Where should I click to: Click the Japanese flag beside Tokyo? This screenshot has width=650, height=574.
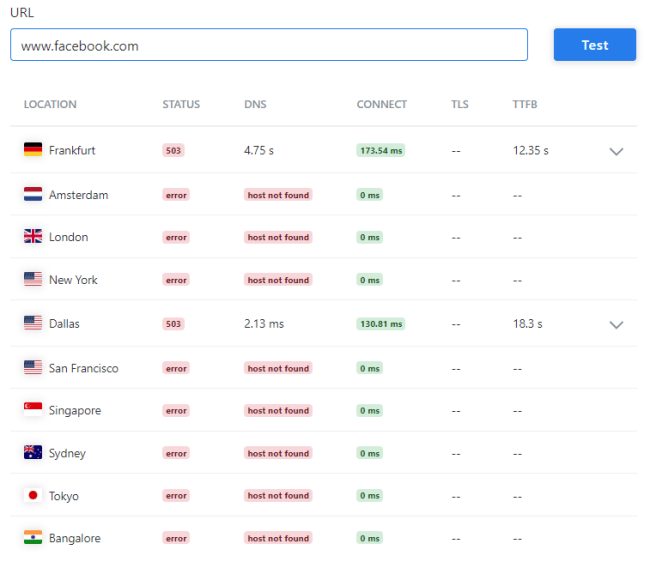click(x=33, y=495)
